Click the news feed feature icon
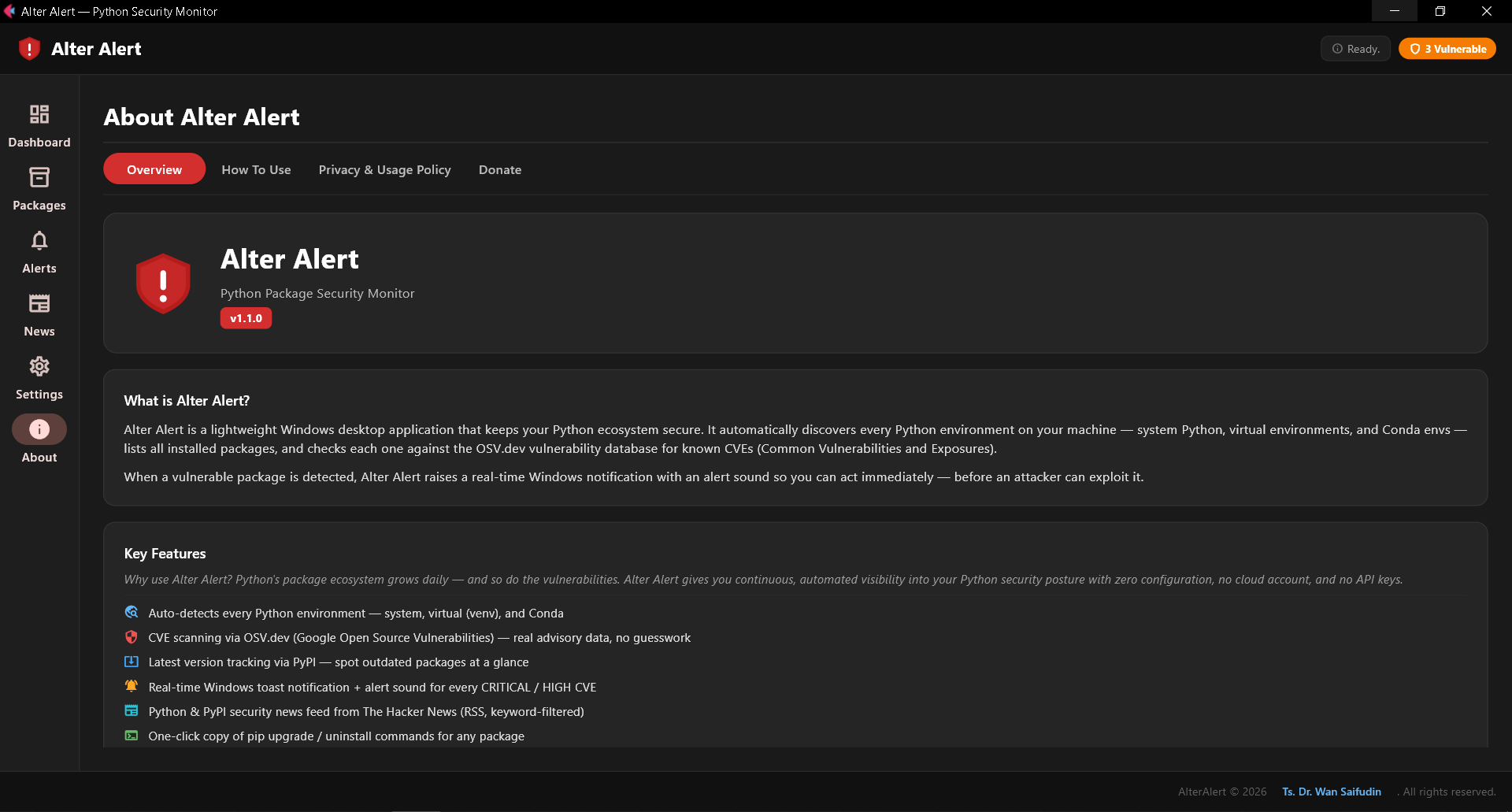This screenshot has width=1512, height=812. pyautogui.click(x=132, y=710)
